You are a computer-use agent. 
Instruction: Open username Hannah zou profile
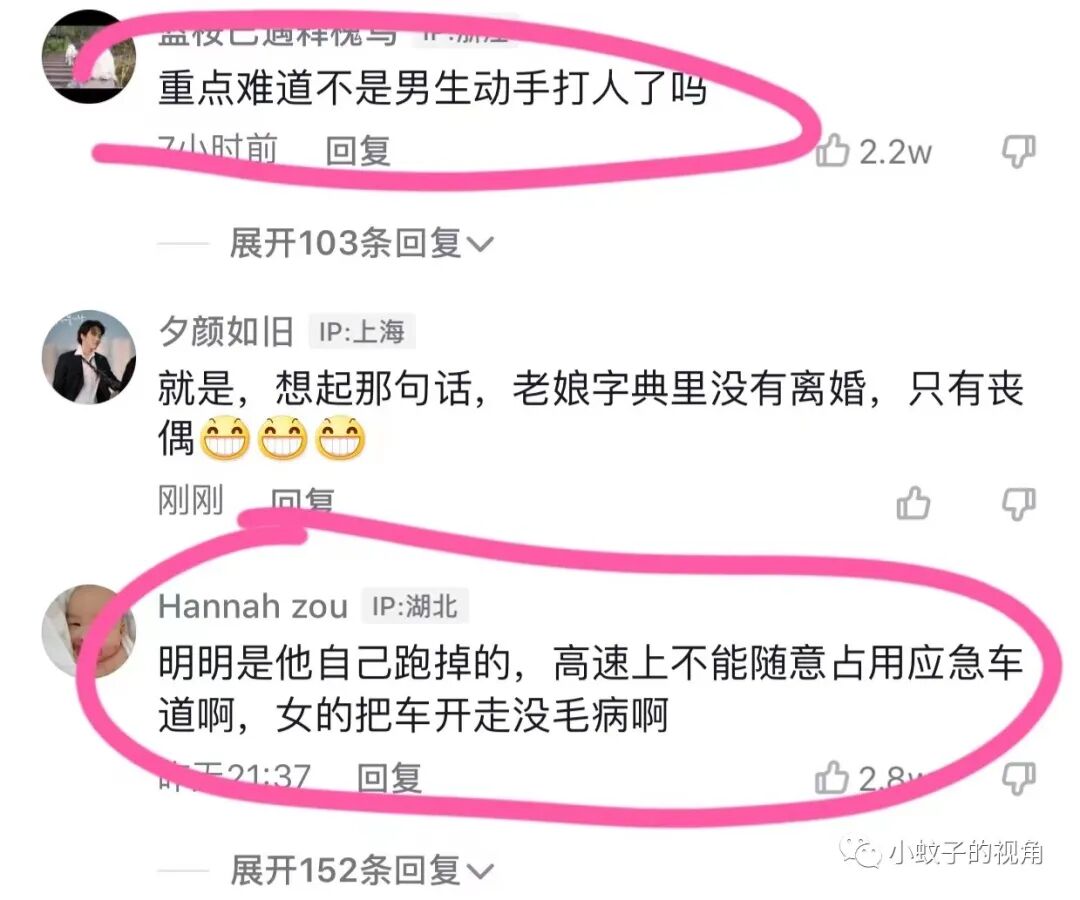tap(253, 607)
